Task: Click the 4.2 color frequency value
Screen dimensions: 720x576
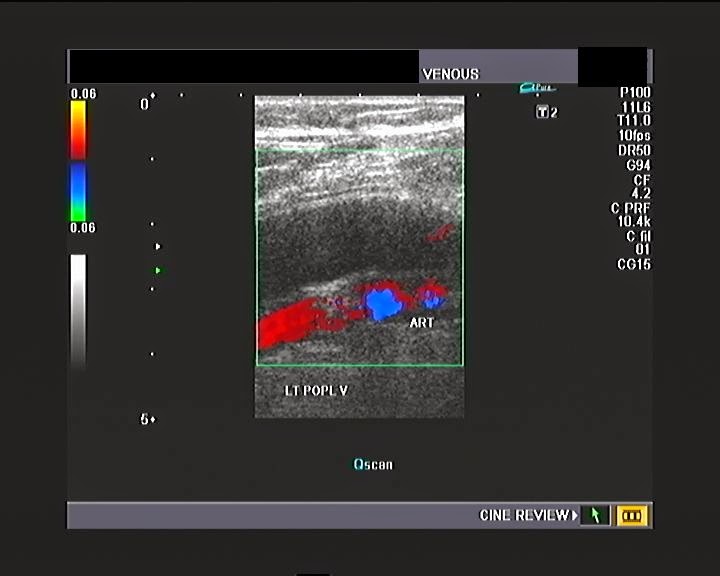Action: 641,193
